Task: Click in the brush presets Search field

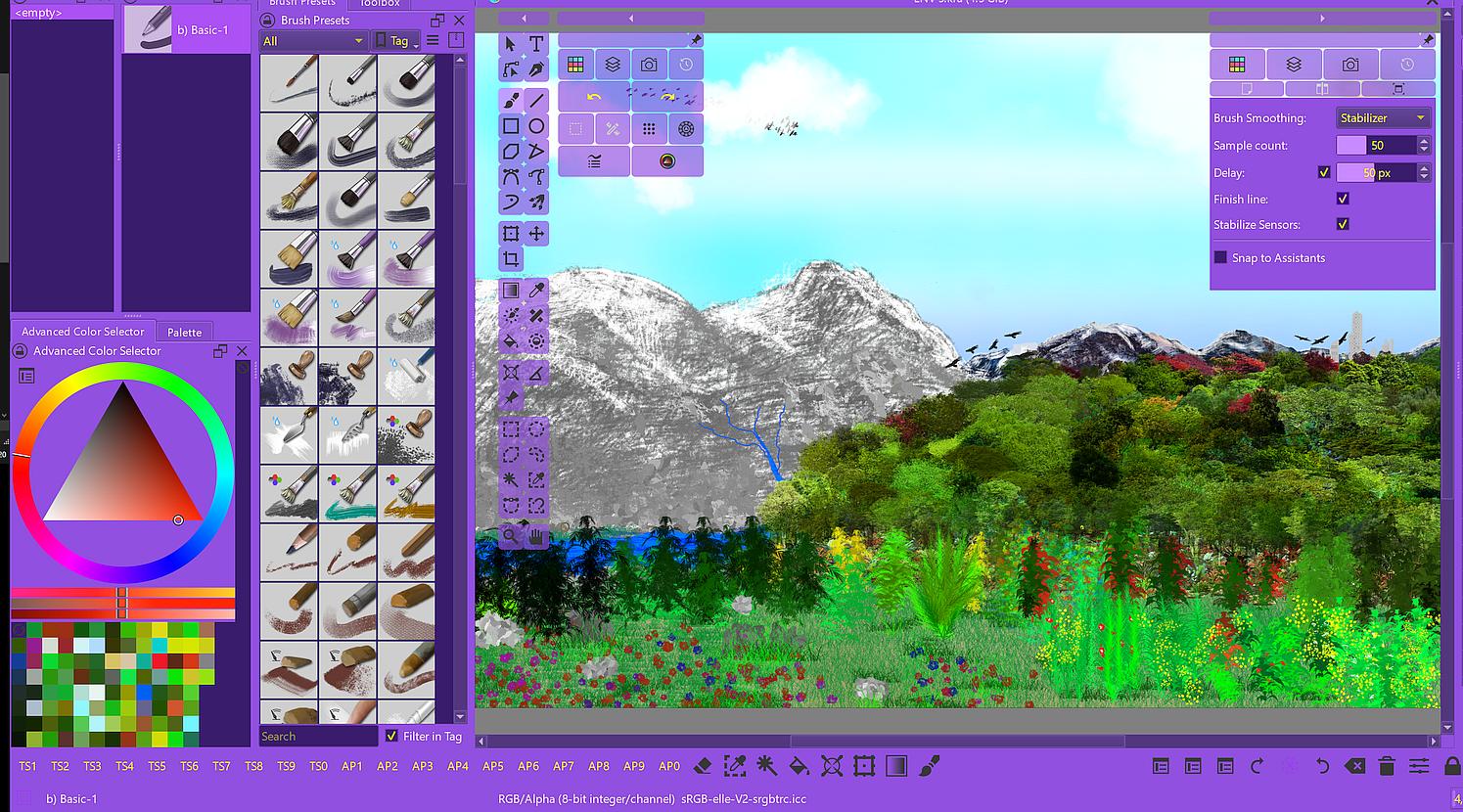Action: [x=318, y=736]
